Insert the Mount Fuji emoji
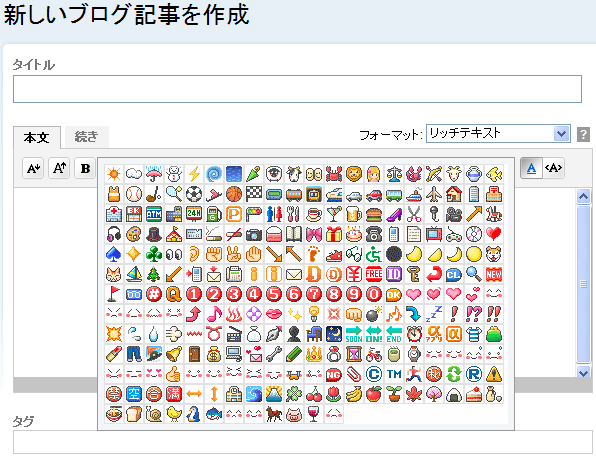 coord(274,394)
